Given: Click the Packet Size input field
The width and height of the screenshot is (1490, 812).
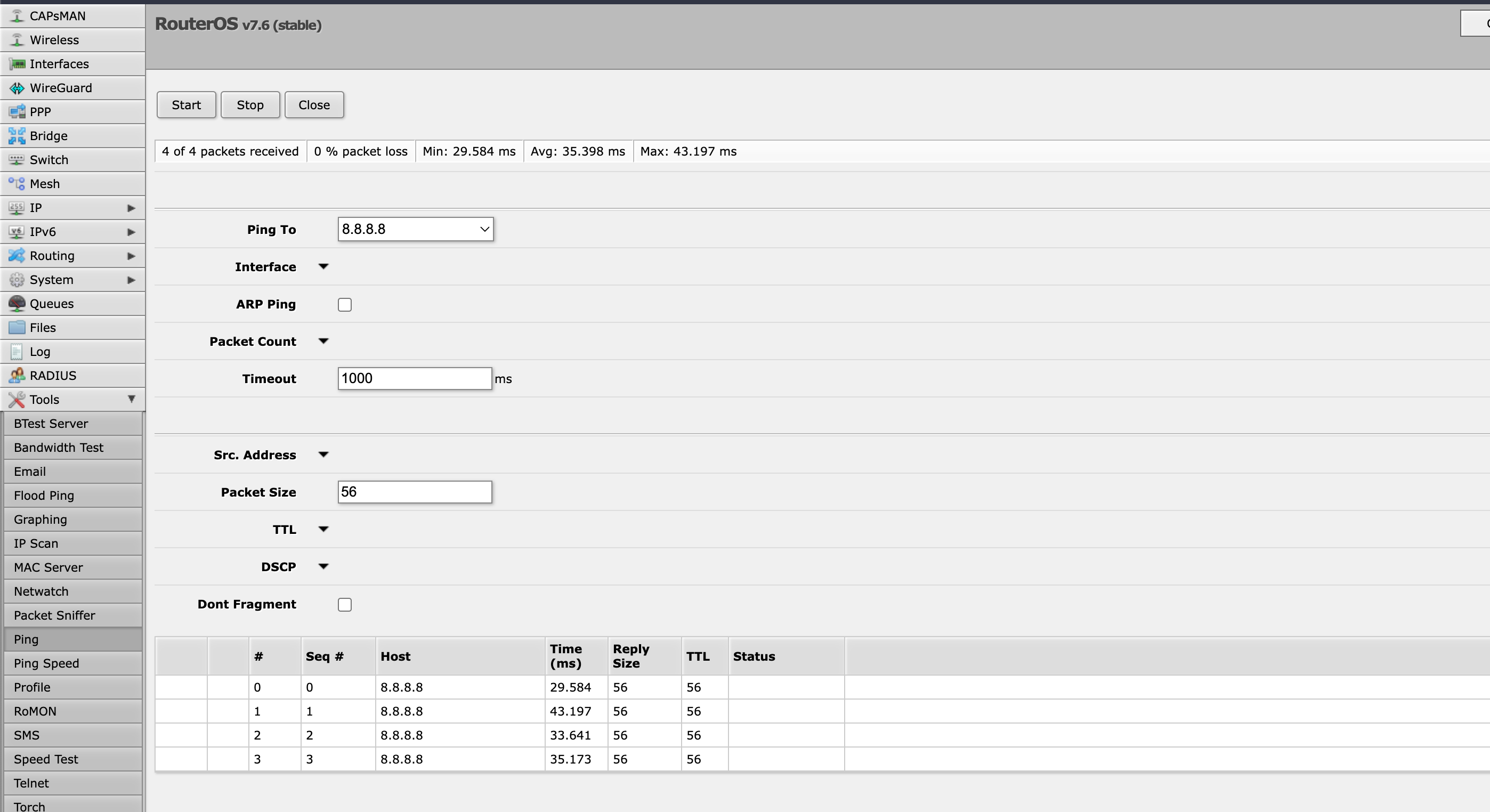Looking at the screenshot, I should pyautogui.click(x=415, y=492).
